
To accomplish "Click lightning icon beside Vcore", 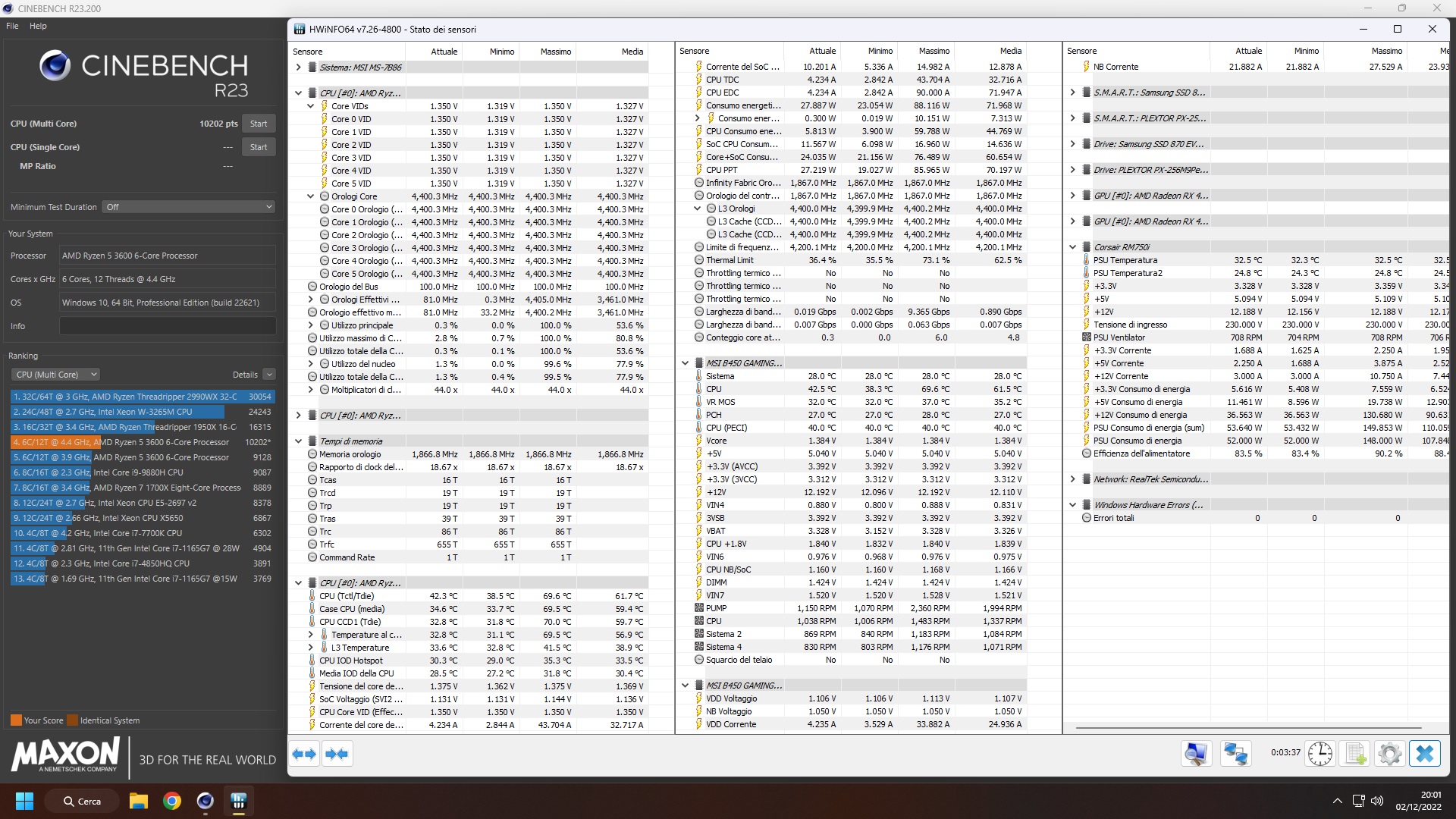I will (699, 441).
